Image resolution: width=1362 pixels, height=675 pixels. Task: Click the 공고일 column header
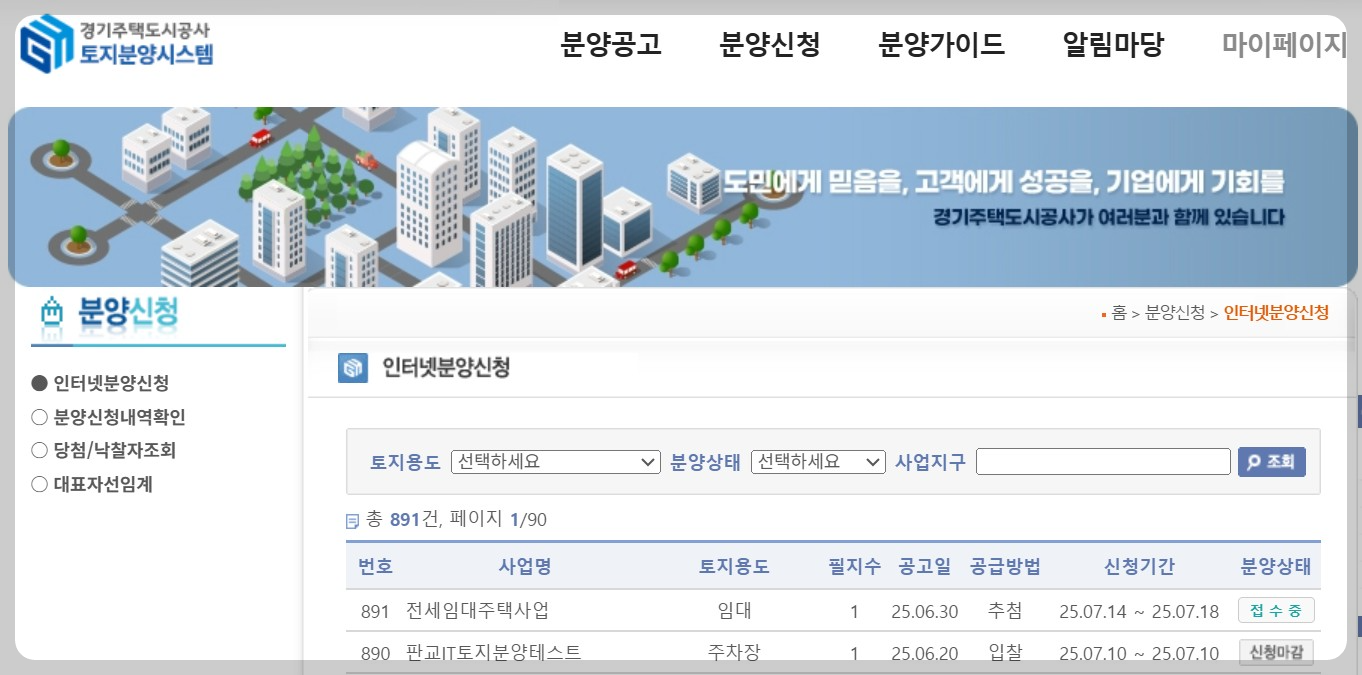(925, 567)
